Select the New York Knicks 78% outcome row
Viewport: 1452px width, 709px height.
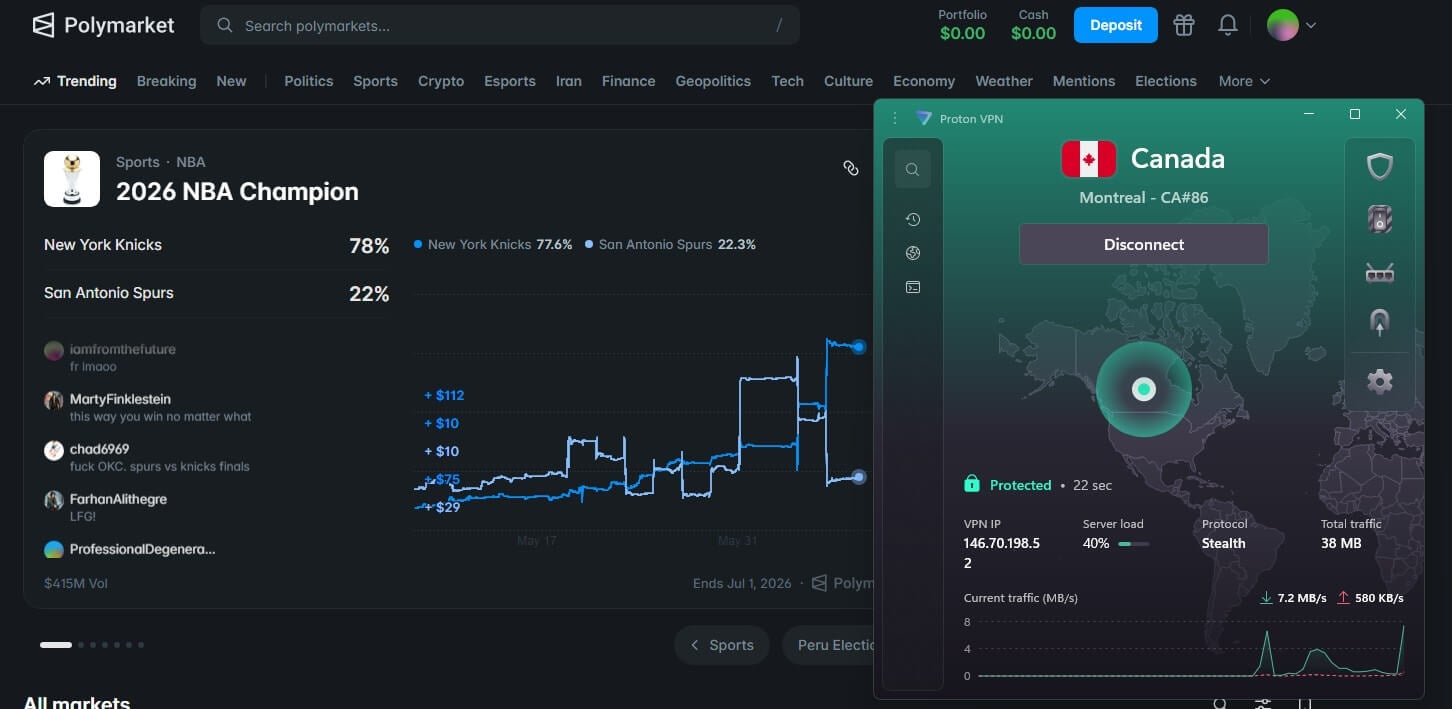pyautogui.click(x=217, y=245)
